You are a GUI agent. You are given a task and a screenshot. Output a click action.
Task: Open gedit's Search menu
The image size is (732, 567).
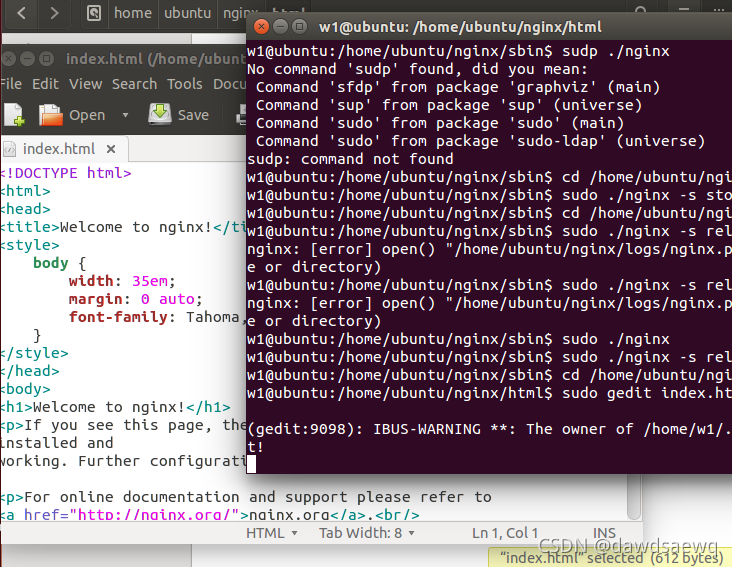click(134, 84)
